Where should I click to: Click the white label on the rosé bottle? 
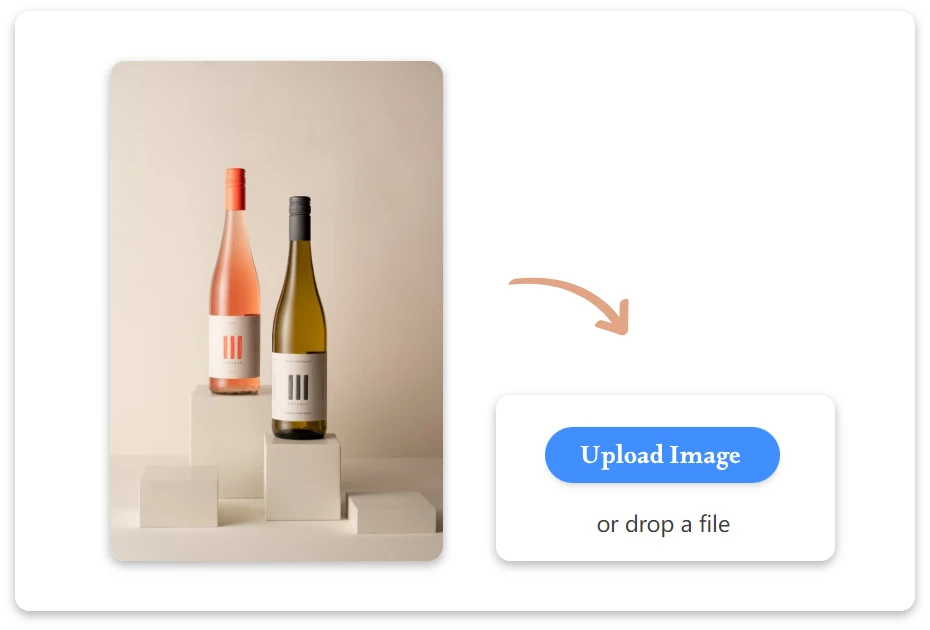[x=234, y=346]
